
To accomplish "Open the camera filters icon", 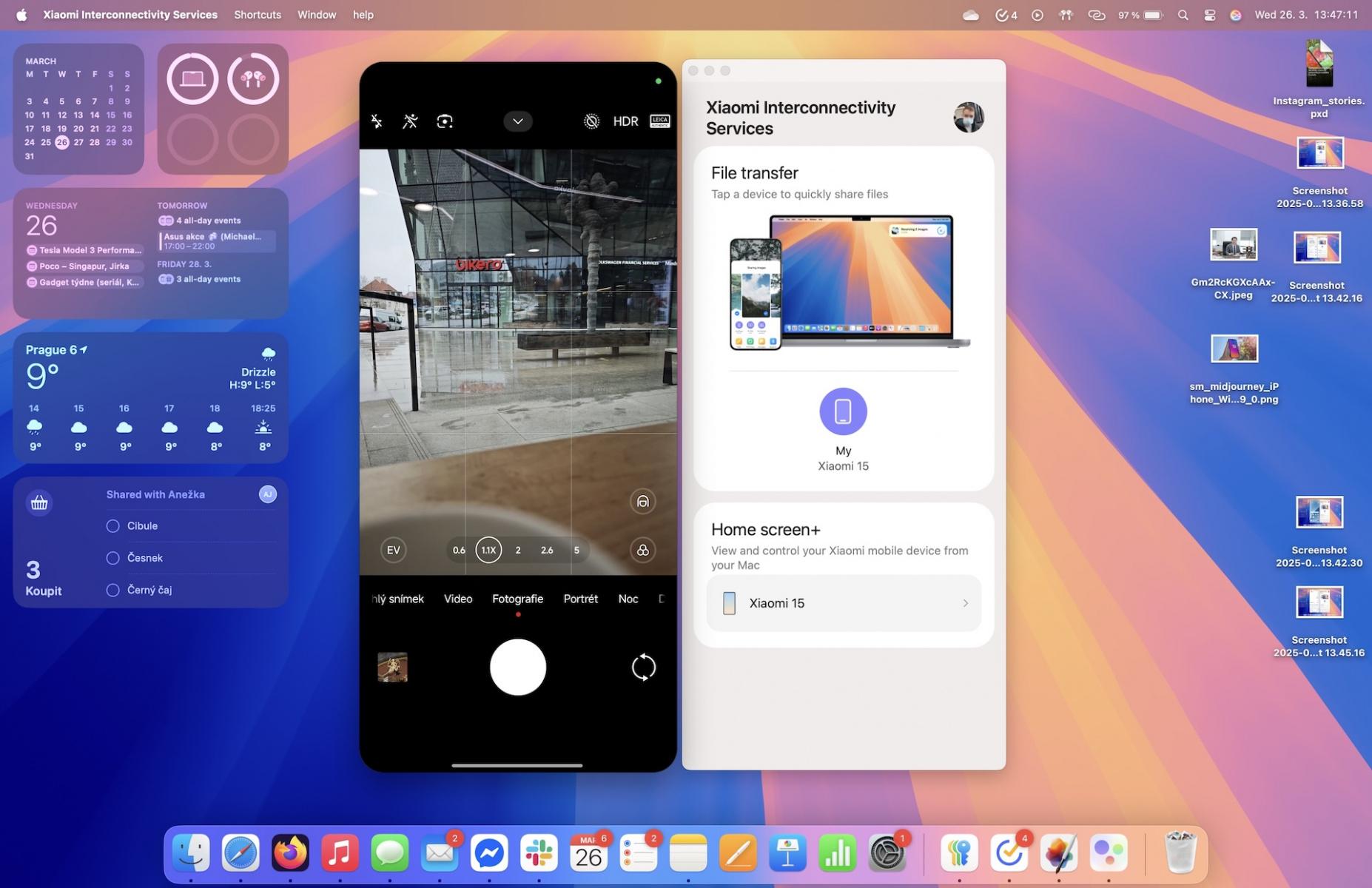I will [x=643, y=550].
